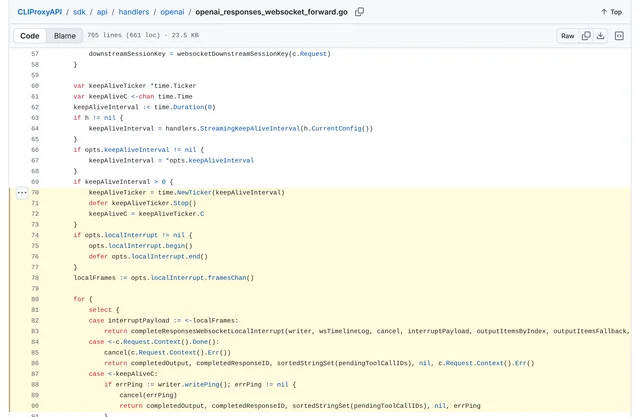
Task: Switch to the Blame view
Action: (64, 36)
